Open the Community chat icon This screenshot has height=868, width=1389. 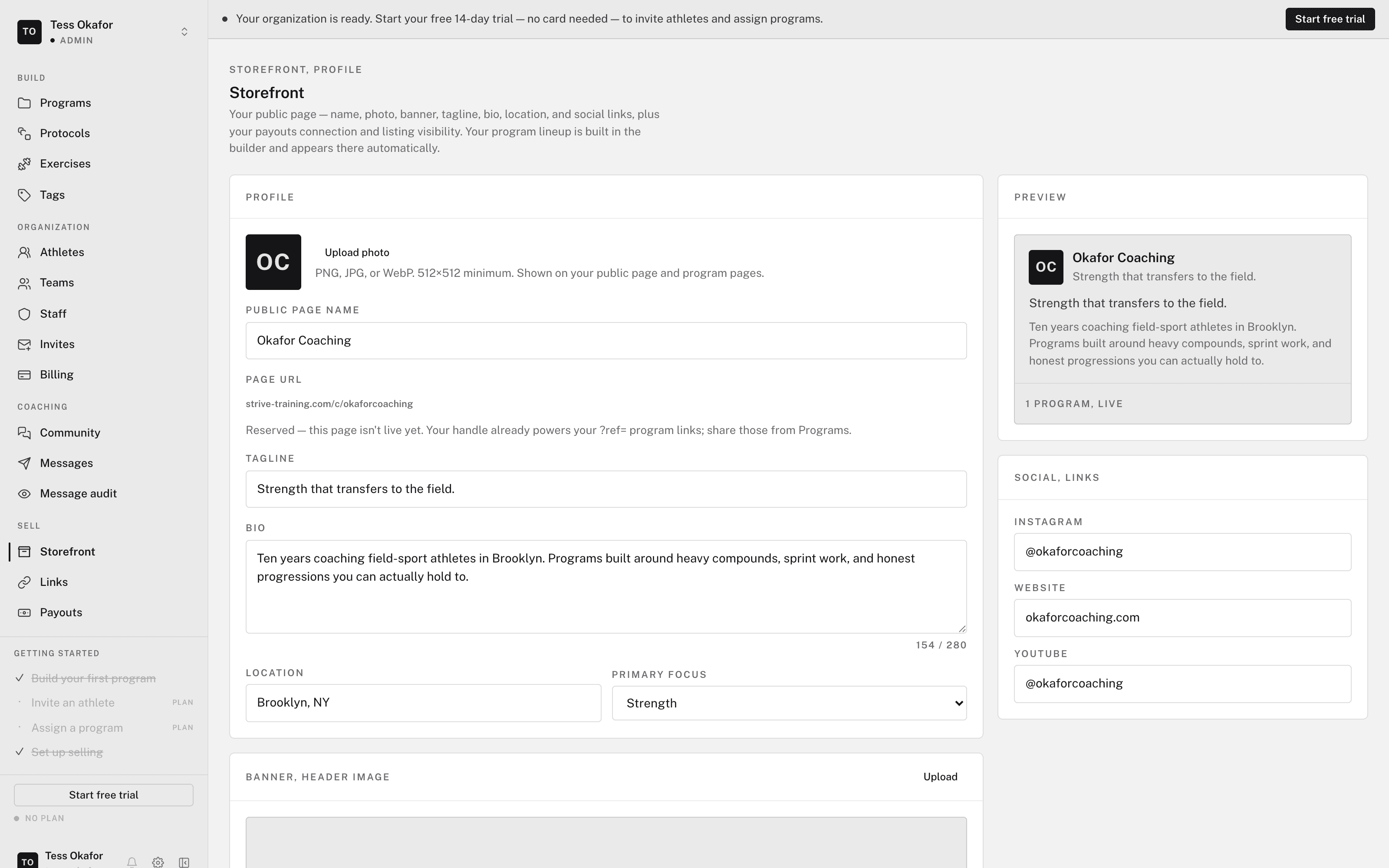pyautogui.click(x=24, y=433)
